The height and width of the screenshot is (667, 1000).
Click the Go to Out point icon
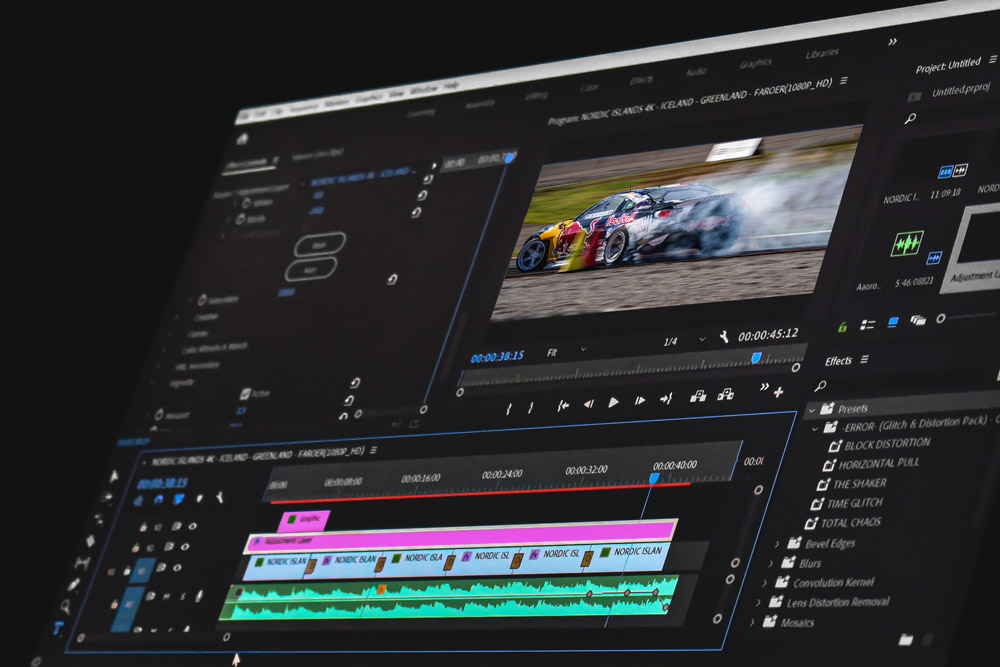point(665,399)
